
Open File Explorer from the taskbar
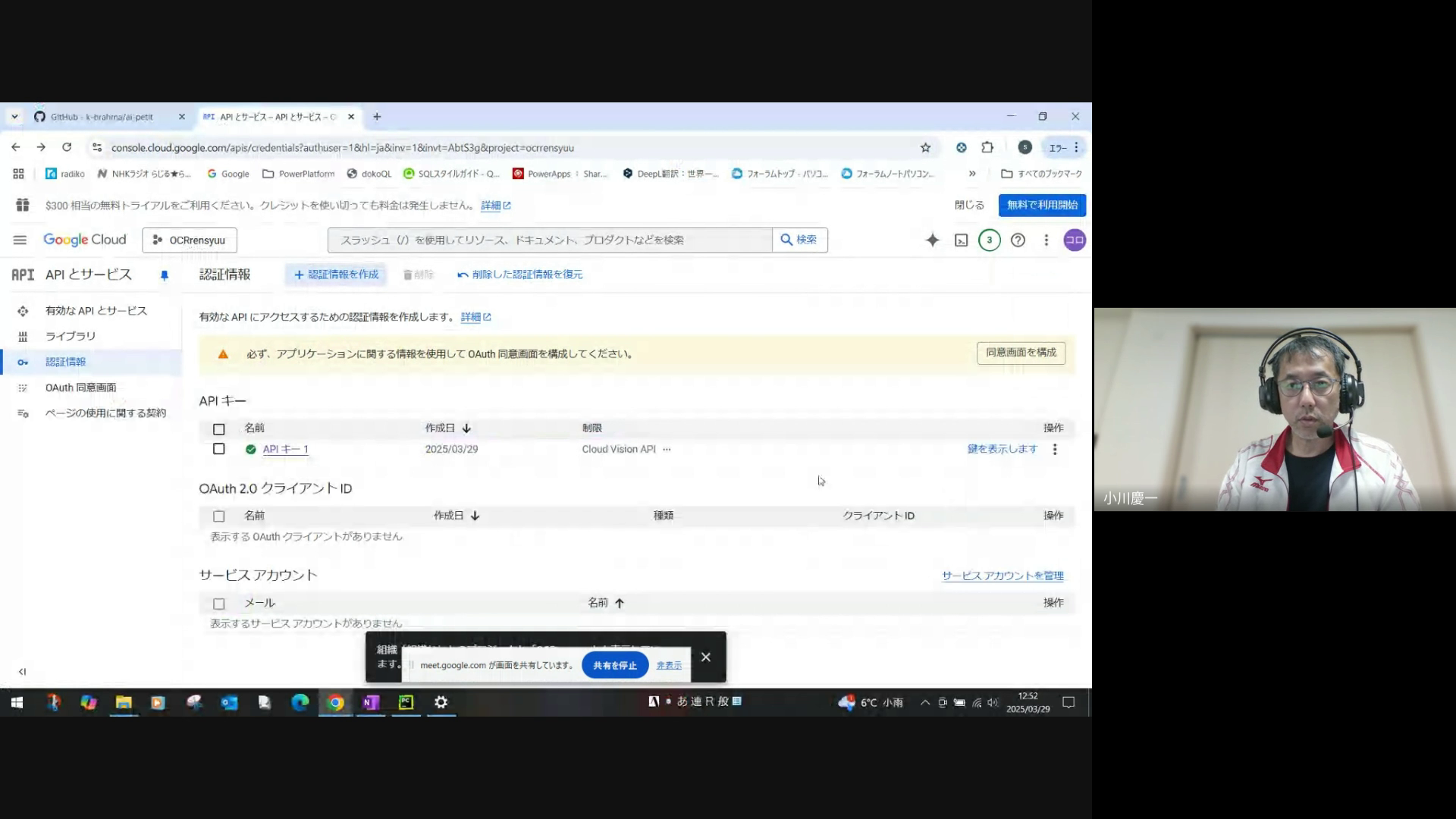pyautogui.click(x=124, y=703)
